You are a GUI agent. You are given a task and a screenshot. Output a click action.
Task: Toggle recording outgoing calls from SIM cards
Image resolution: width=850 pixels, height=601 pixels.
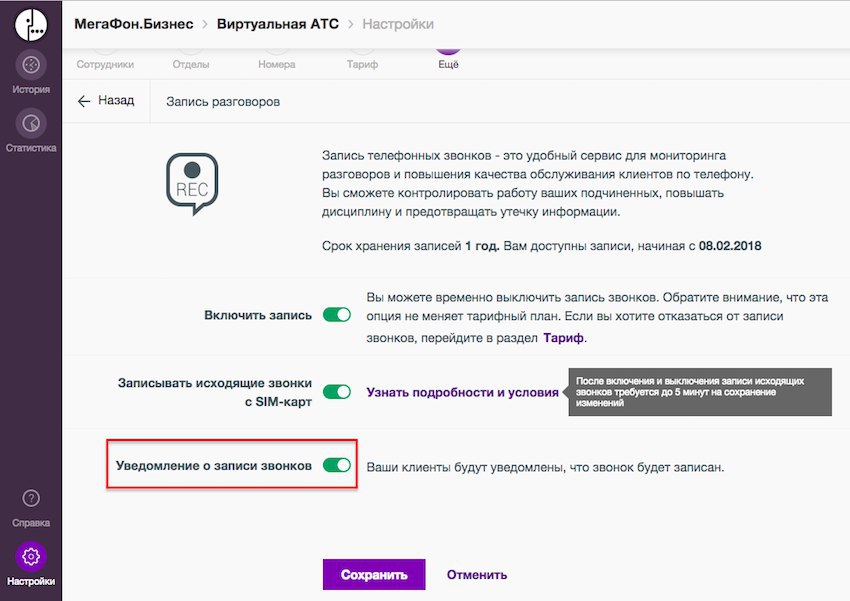pos(337,392)
